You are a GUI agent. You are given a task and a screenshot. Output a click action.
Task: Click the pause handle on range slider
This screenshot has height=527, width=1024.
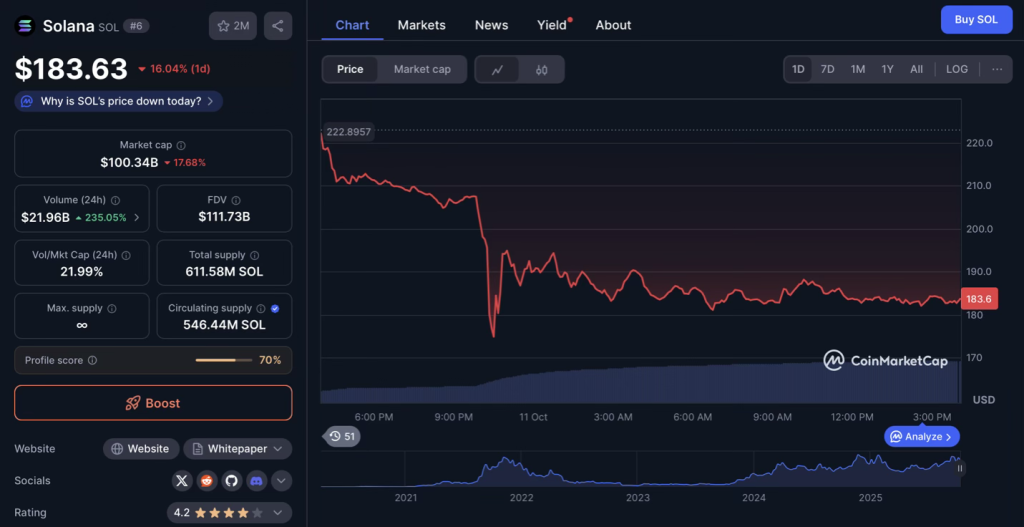point(960,468)
